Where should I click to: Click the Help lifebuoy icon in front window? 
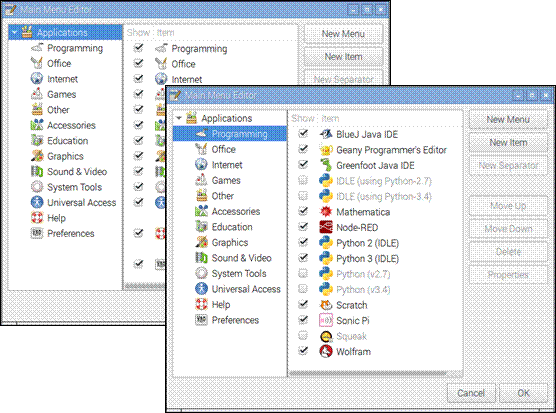201,304
